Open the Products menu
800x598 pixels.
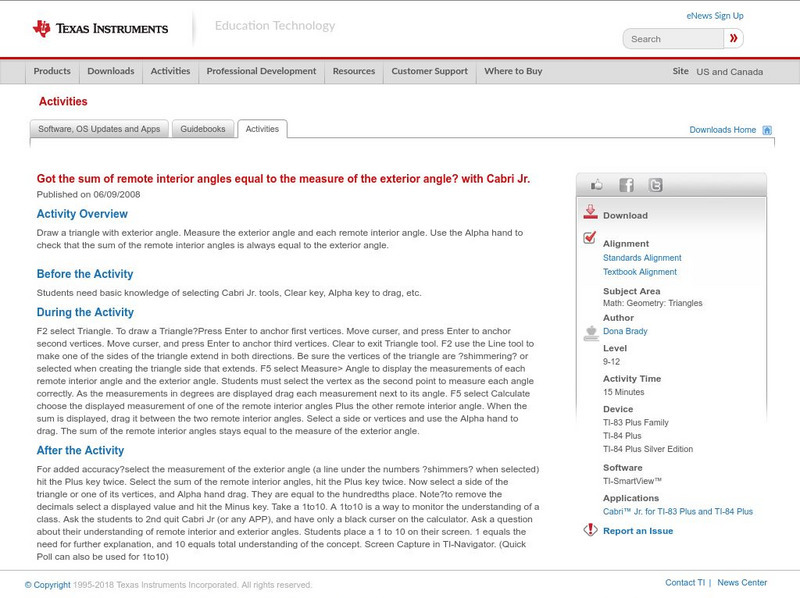(52, 71)
